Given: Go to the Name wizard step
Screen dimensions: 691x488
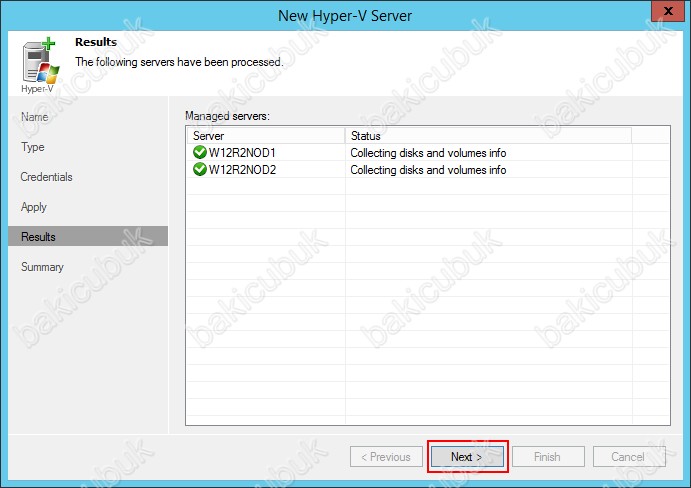Looking at the screenshot, I should coord(34,117).
